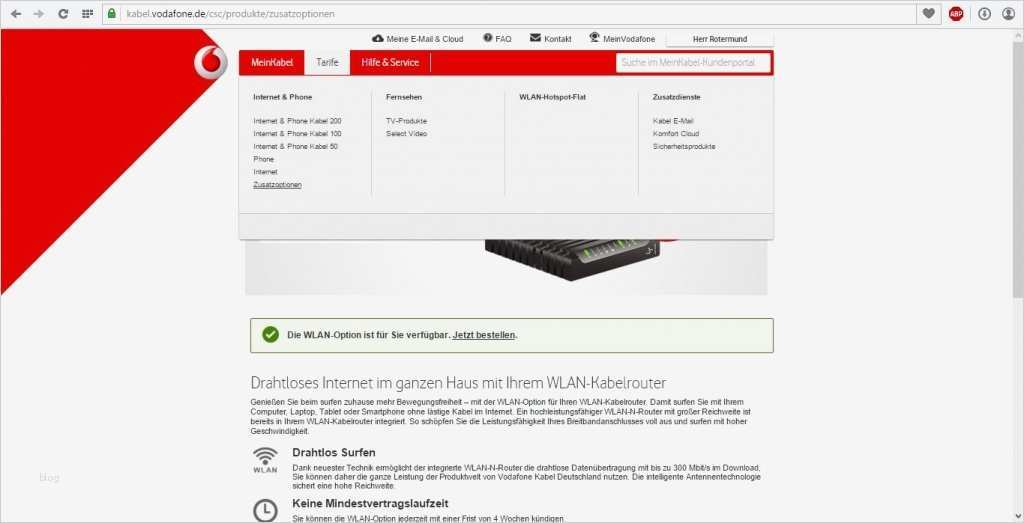
Task: Click the Drahtloses Internet im ganzen Haus heading
Action: tap(458, 382)
